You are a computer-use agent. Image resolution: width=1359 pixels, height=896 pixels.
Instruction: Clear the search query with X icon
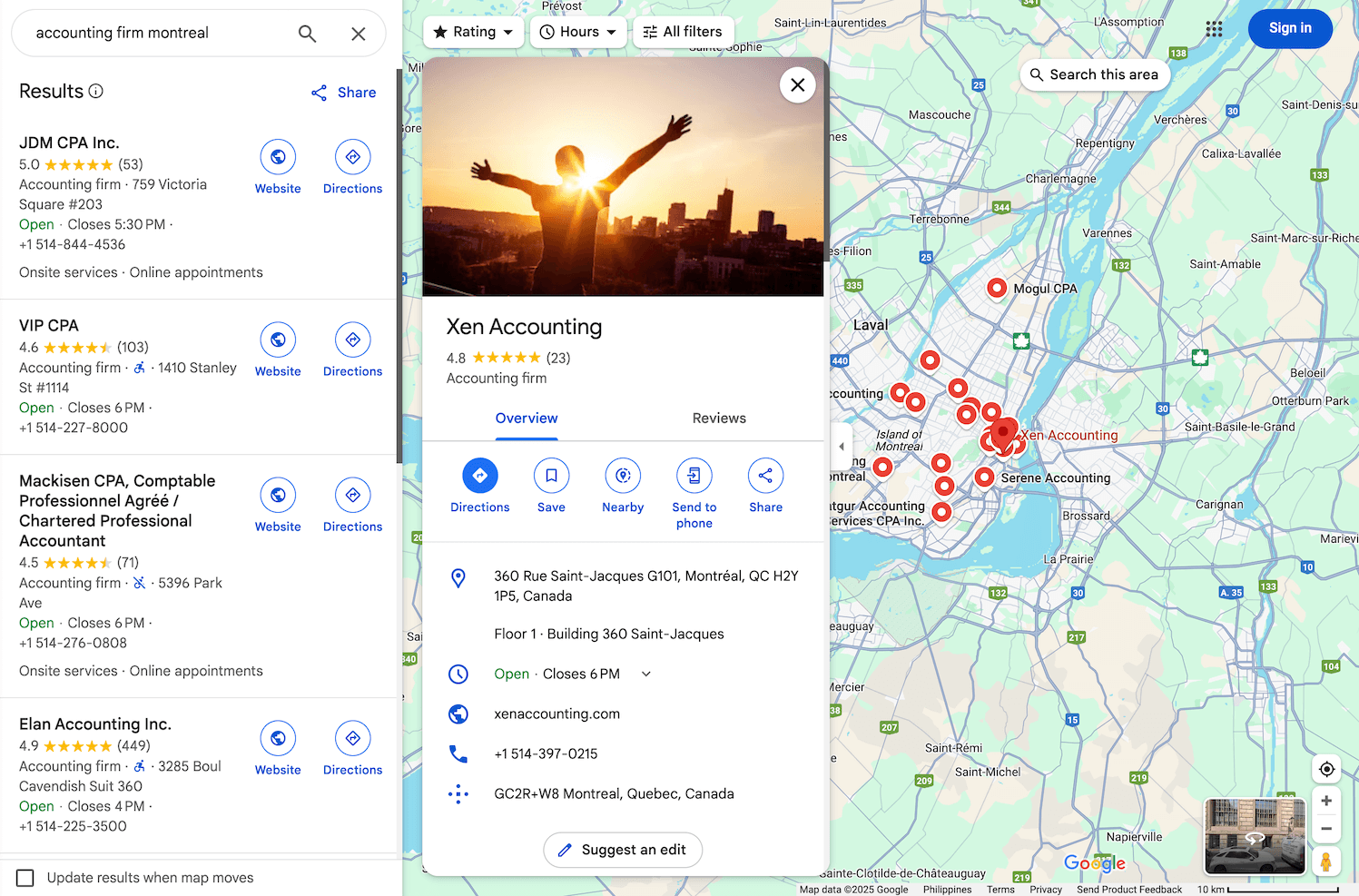click(x=359, y=34)
